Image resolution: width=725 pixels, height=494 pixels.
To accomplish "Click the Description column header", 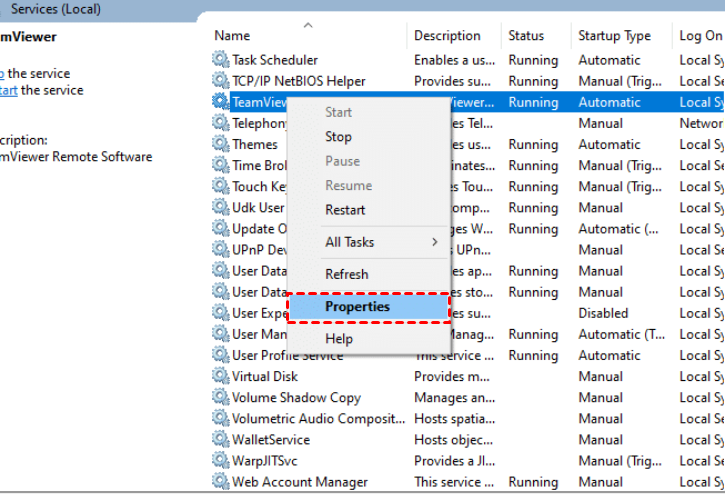I will (x=447, y=36).
